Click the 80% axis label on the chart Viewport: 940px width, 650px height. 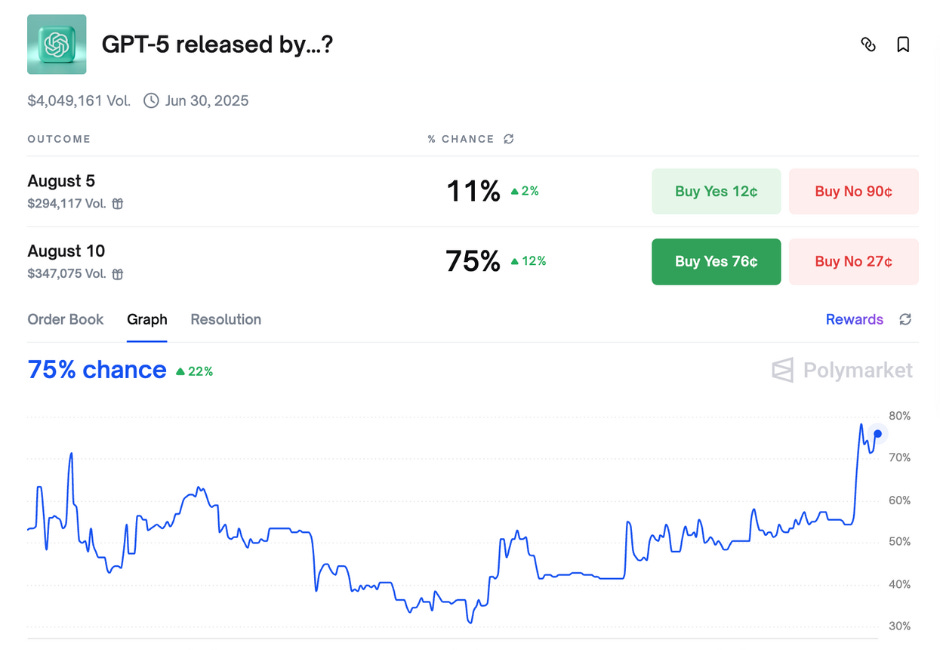coord(899,416)
